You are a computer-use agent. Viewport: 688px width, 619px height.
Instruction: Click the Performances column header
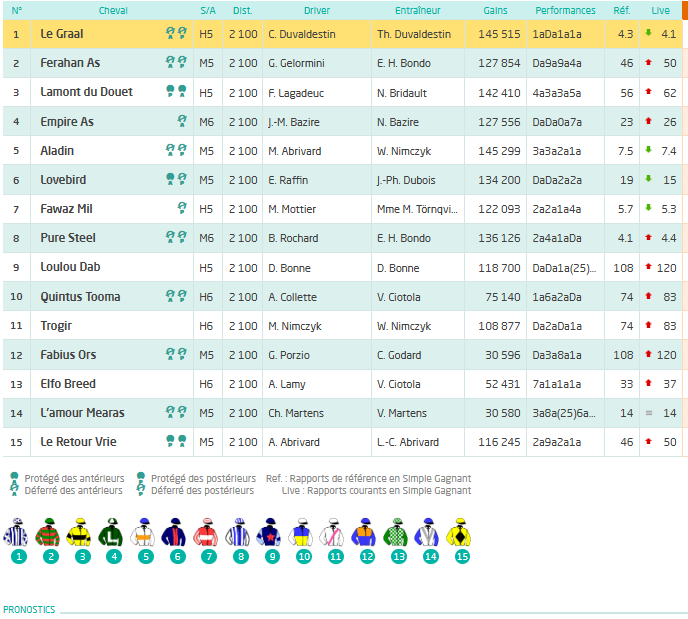[565, 11]
